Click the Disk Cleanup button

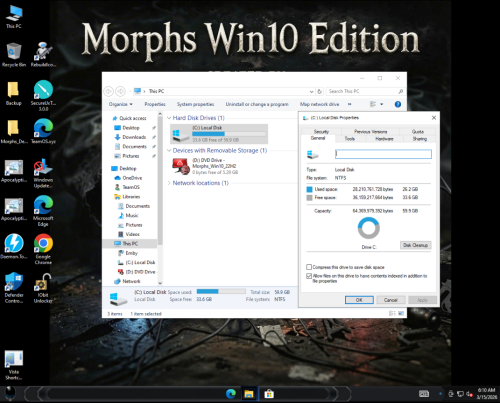[415, 245]
